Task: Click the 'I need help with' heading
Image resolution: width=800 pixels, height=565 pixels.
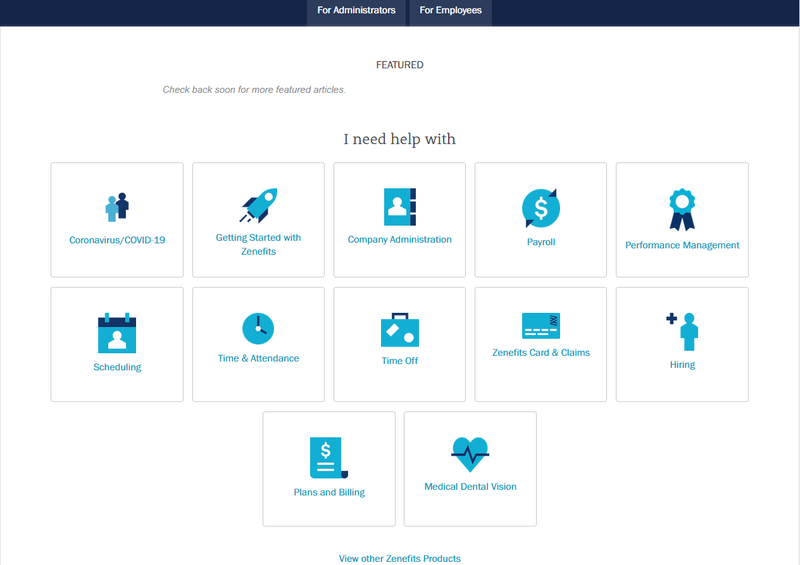Action: point(399,139)
